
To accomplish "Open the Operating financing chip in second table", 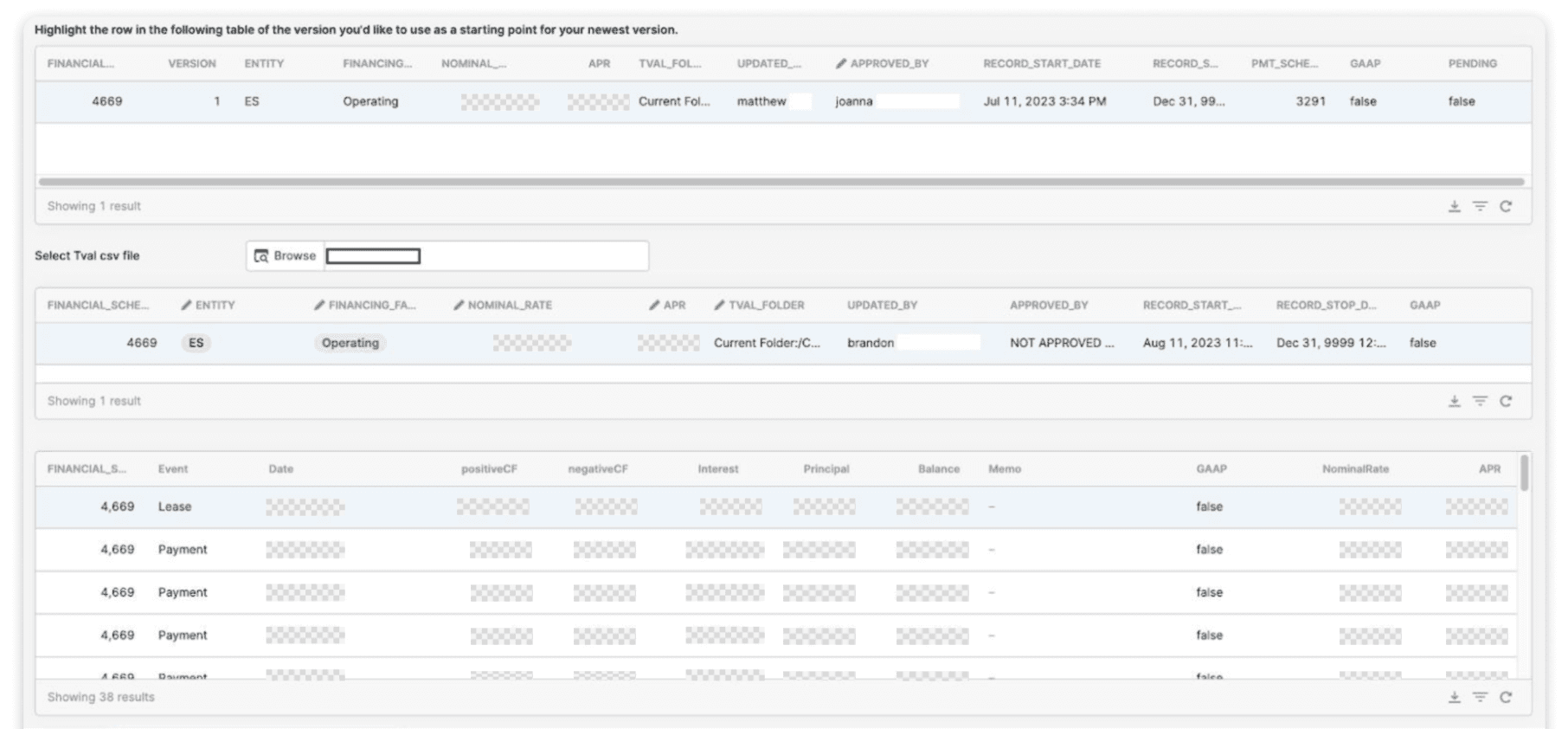I will (x=350, y=343).
